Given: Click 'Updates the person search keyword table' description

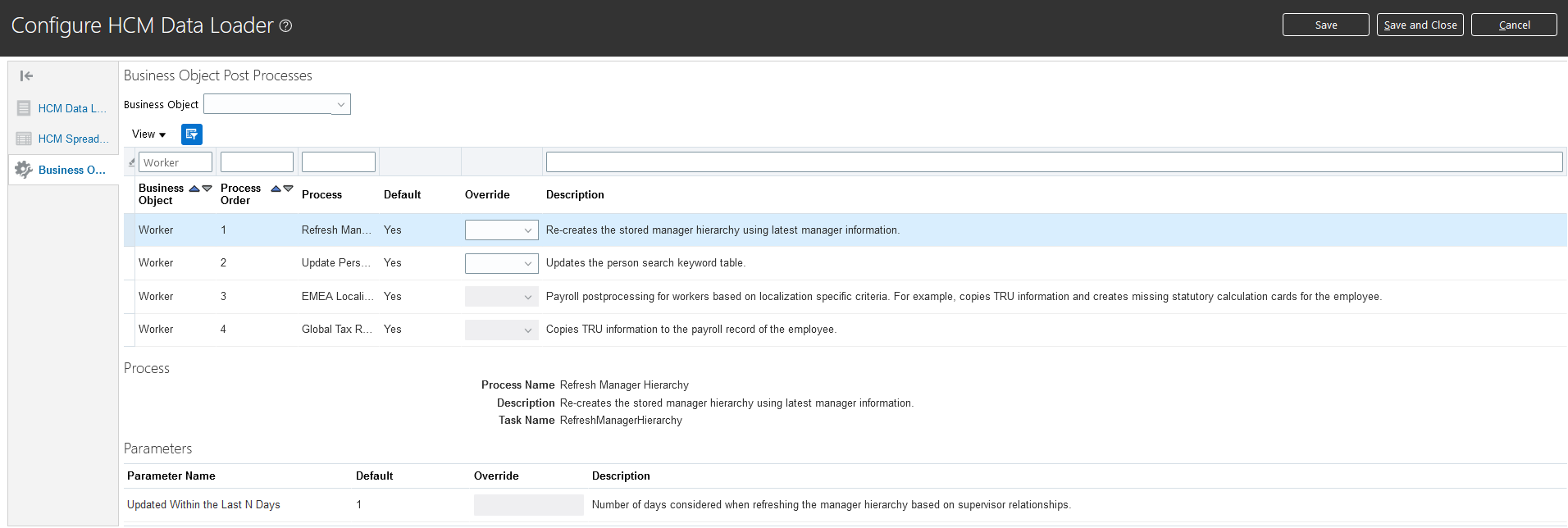Looking at the screenshot, I should (x=645, y=263).
